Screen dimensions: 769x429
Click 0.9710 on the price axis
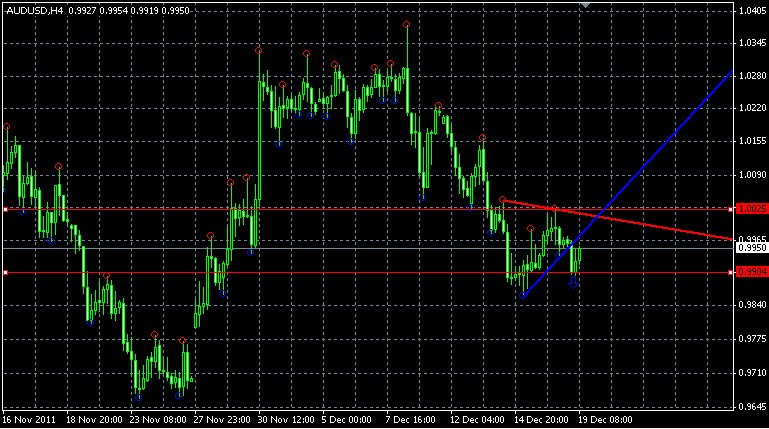coord(752,373)
